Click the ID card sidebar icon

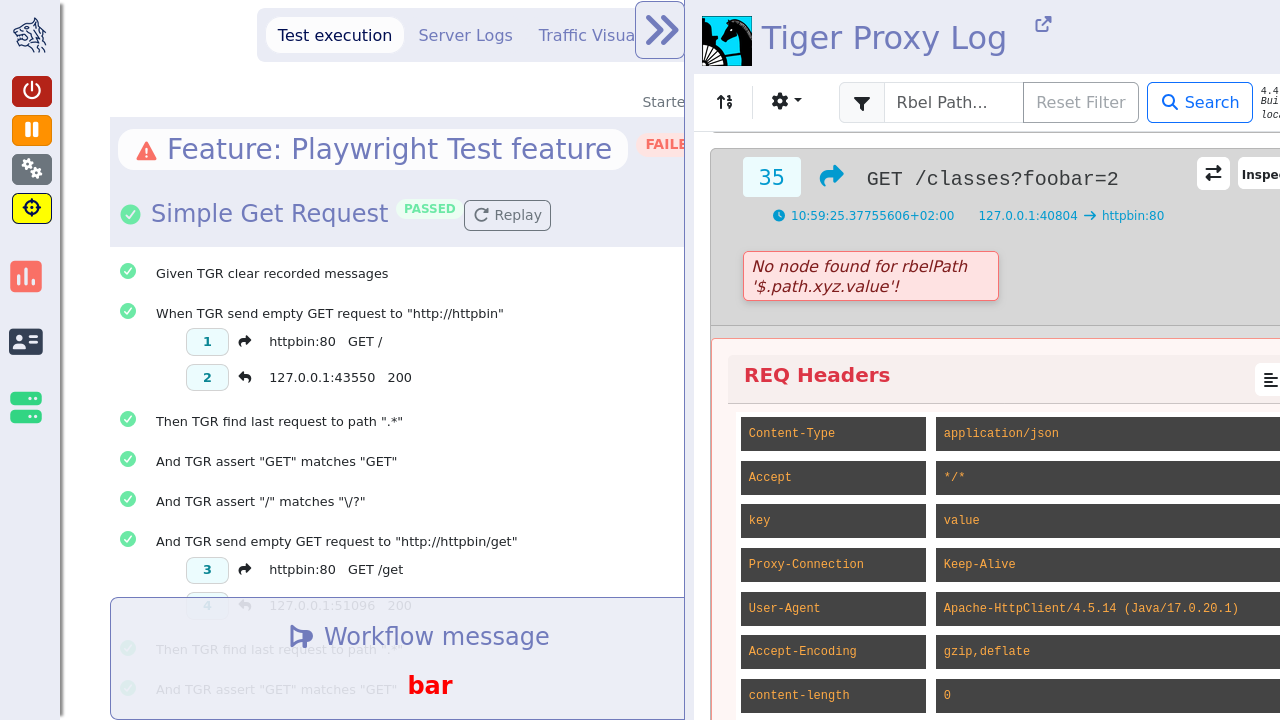coord(26,342)
